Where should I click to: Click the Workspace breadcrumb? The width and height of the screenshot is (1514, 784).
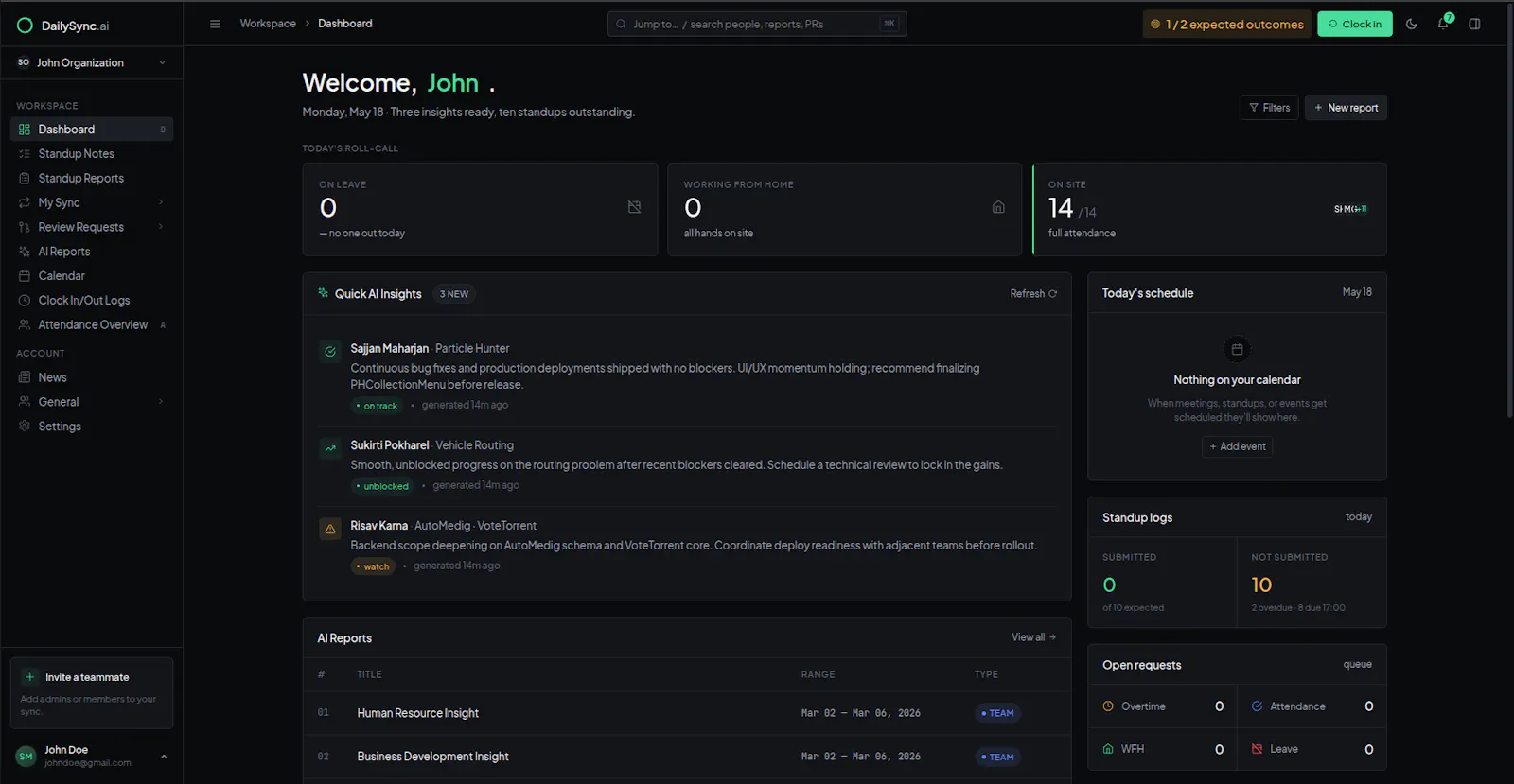point(268,24)
